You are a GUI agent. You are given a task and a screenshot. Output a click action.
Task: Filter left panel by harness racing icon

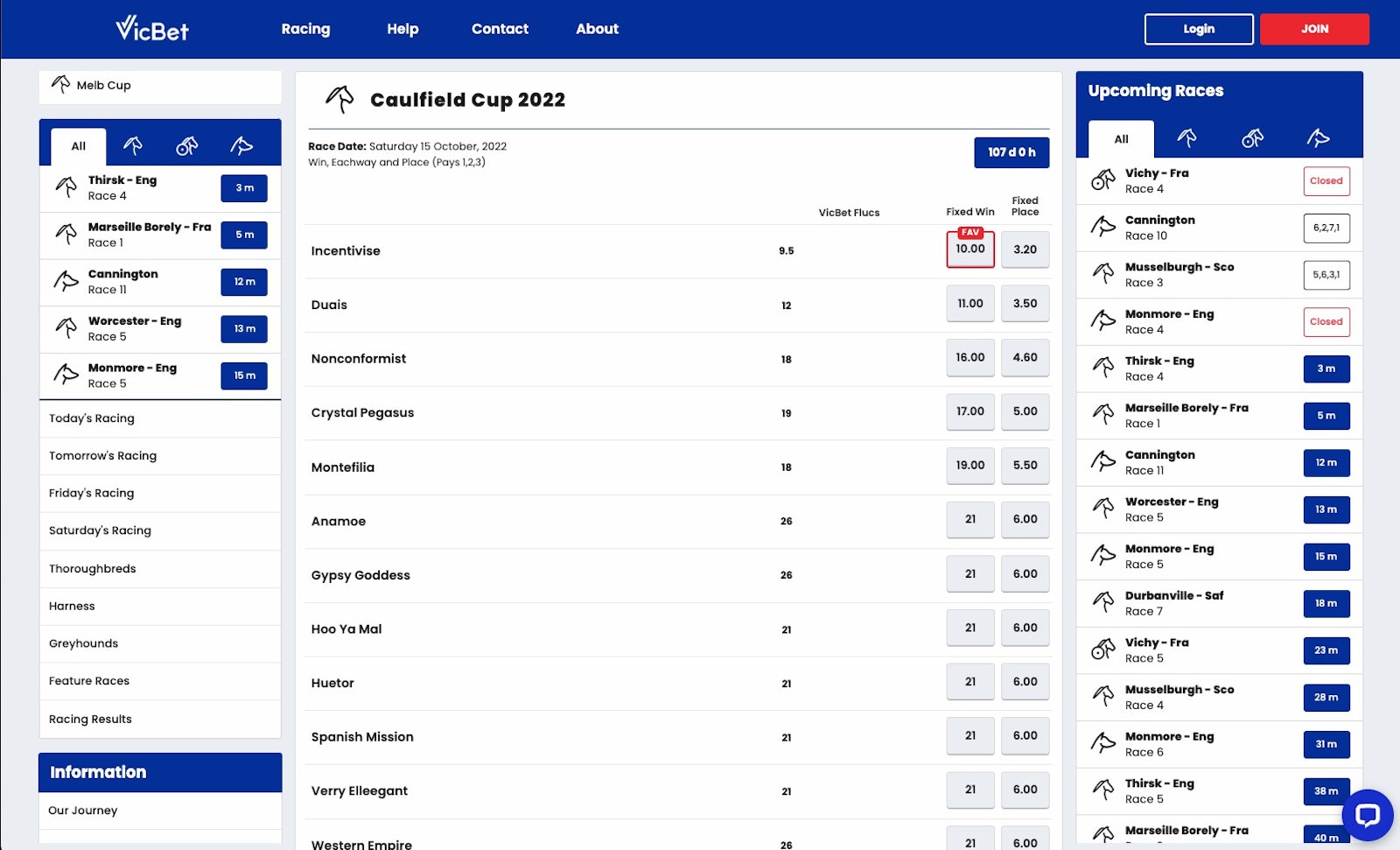coord(187,145)
